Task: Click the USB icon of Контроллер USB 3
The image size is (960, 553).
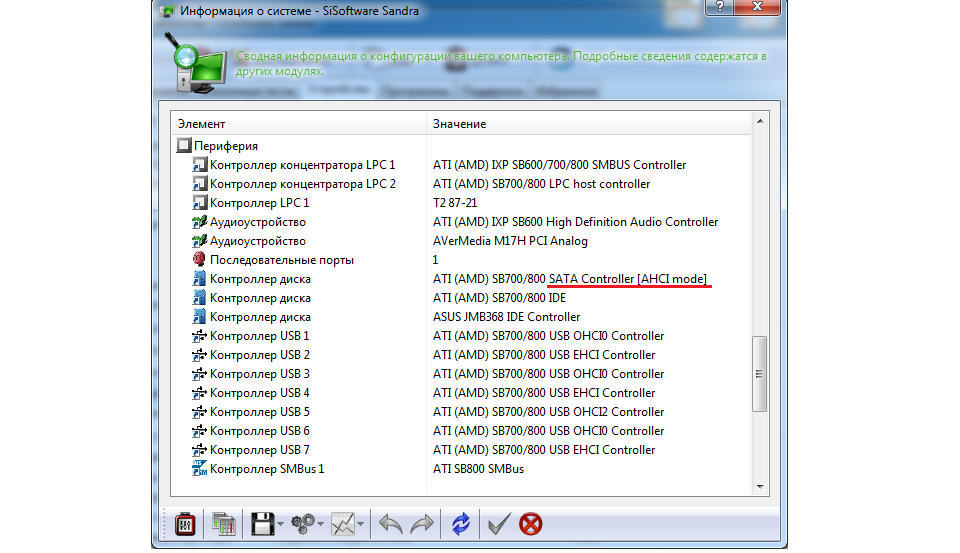Action: [x=199, y=374]
